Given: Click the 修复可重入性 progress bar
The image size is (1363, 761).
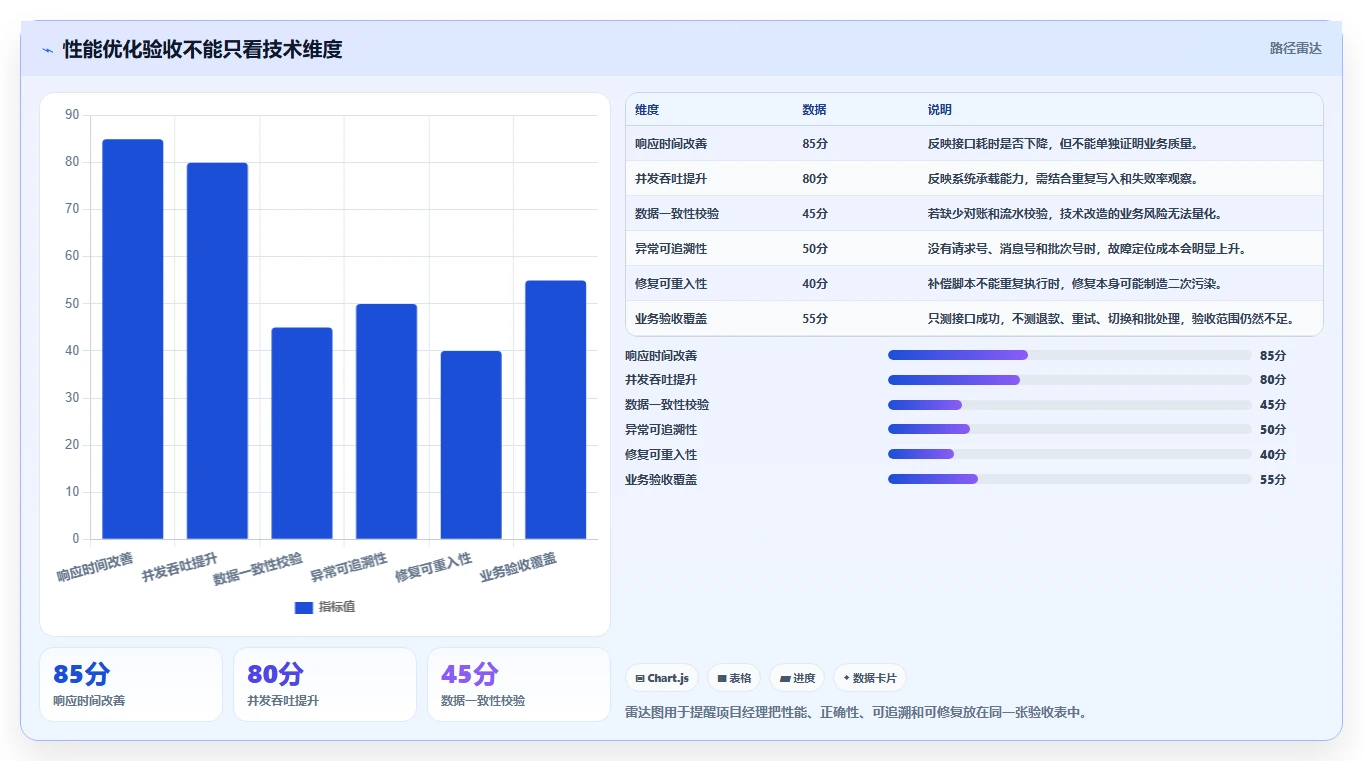Looking at the screenshot, I should pos(1070,454).
